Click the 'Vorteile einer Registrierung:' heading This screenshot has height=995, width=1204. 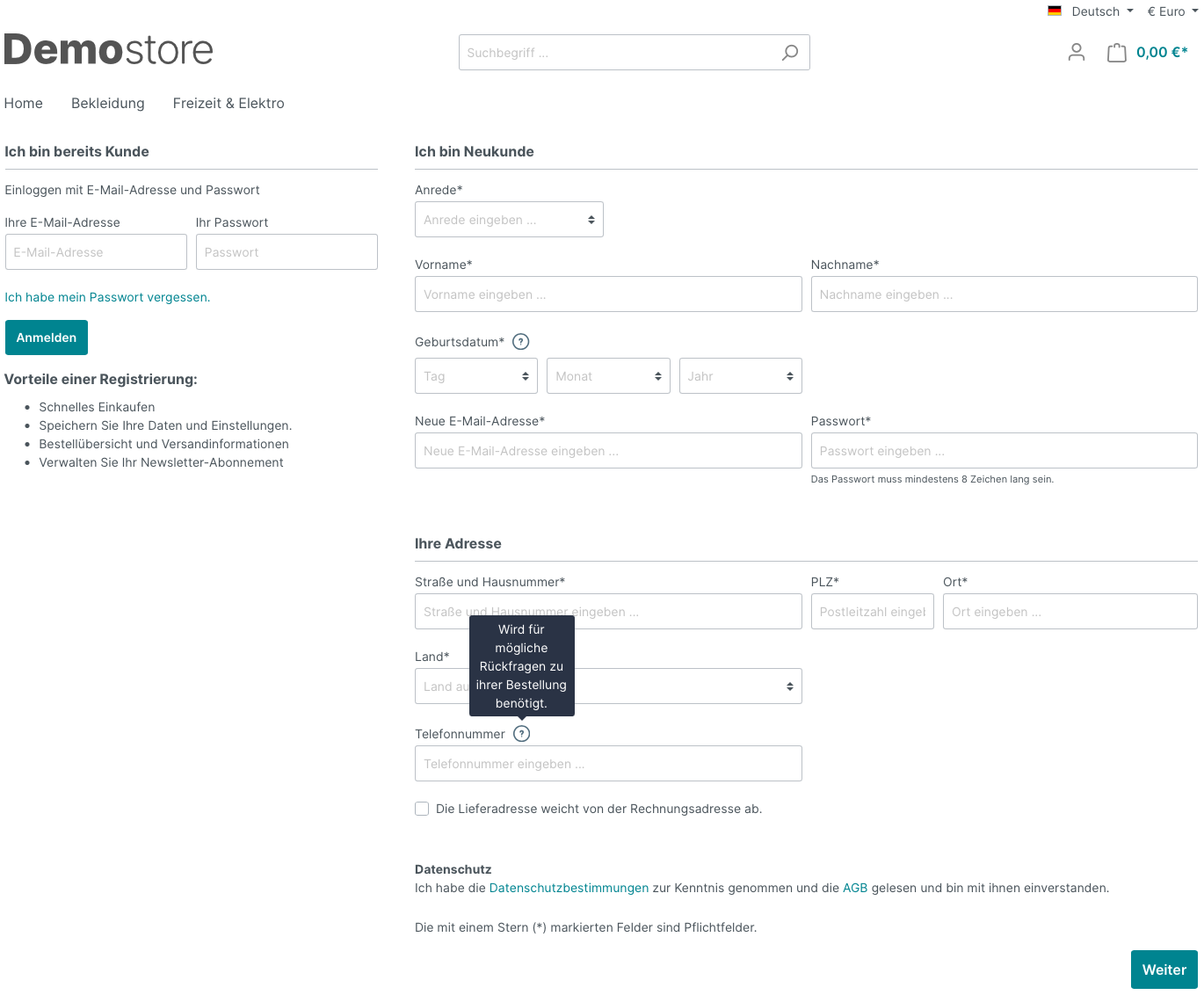(x=101, y=380)
